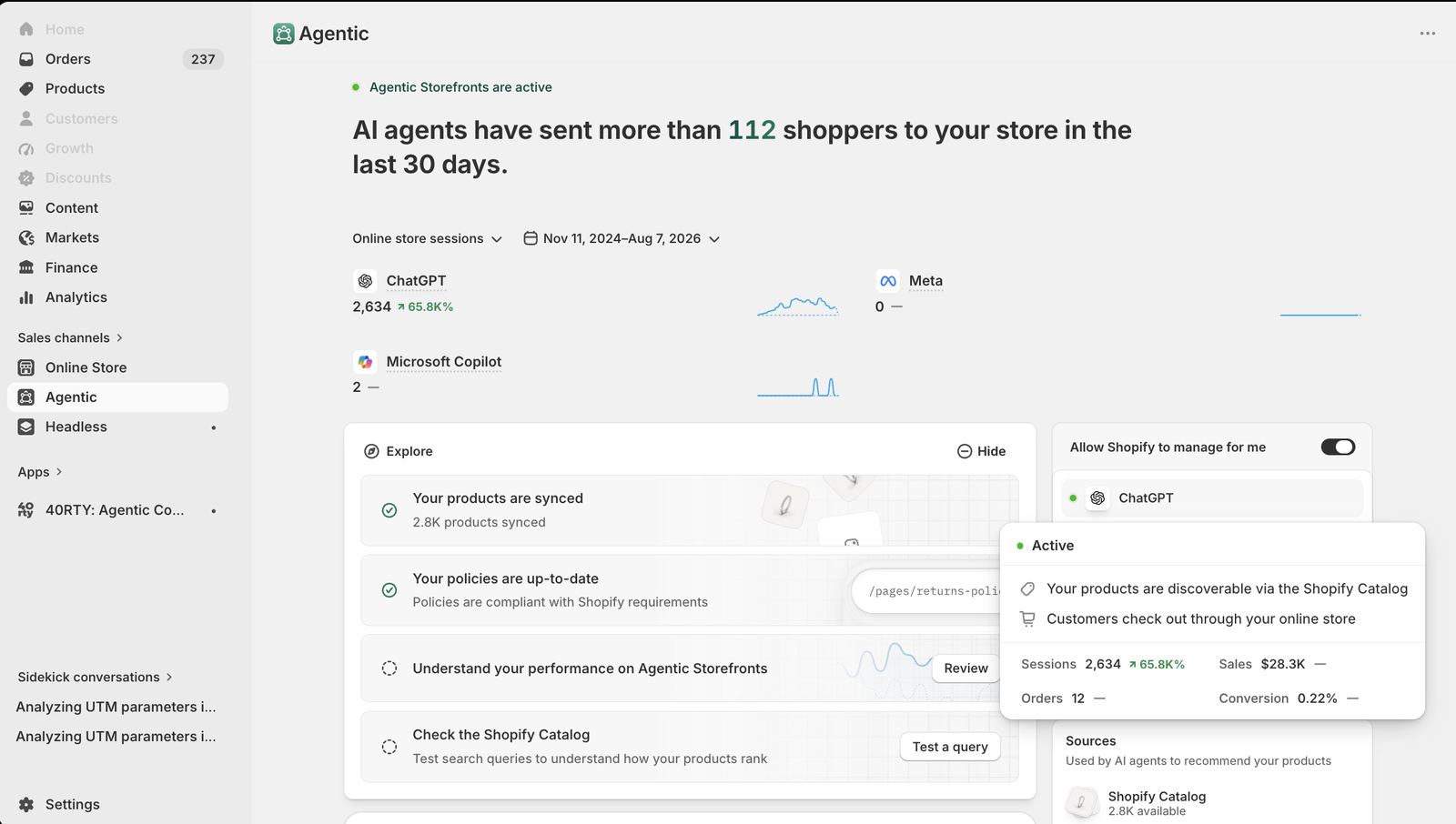Click the Active status label
Screen dimensions: 1456x824
tap(1053, 546)
